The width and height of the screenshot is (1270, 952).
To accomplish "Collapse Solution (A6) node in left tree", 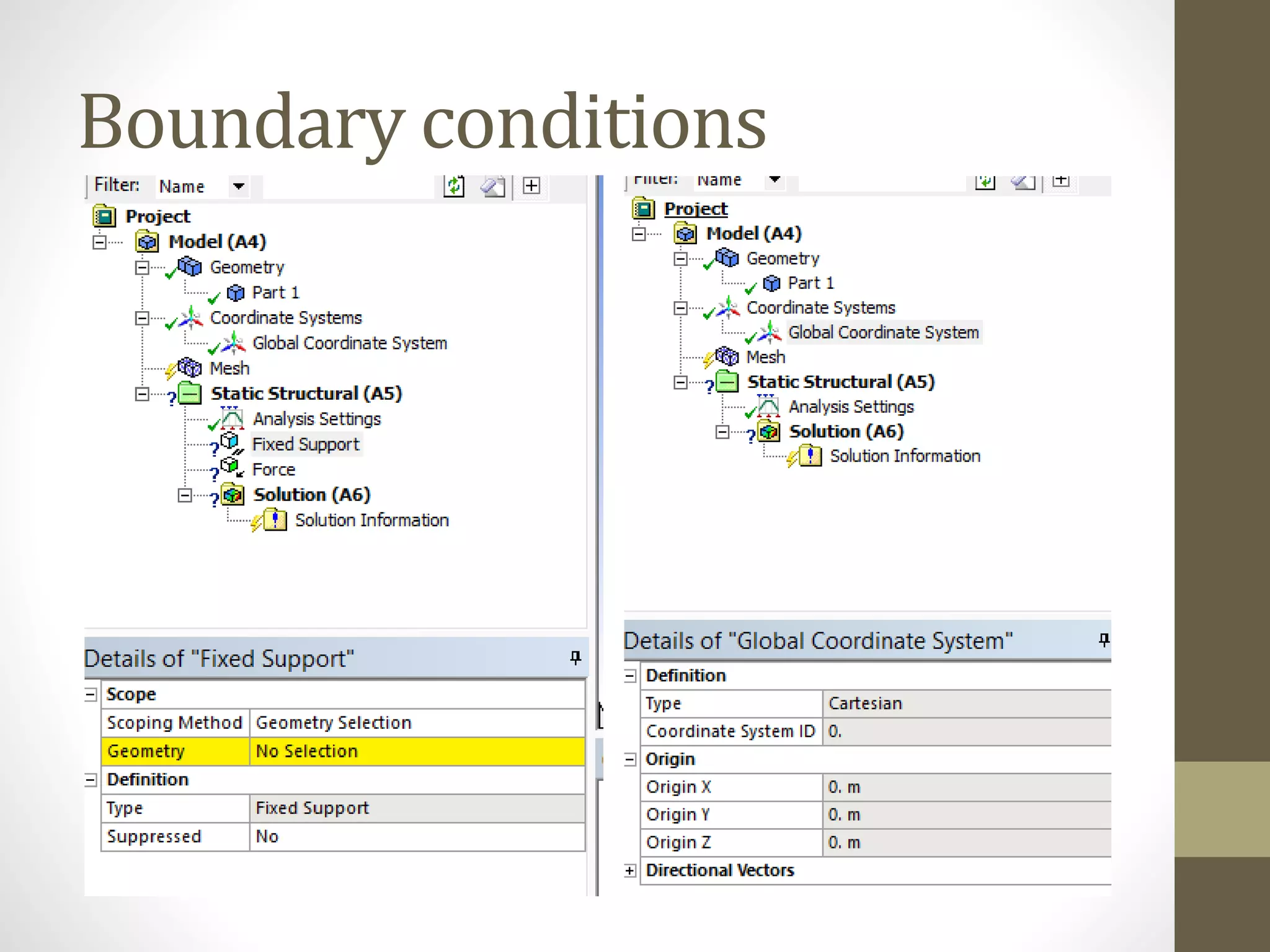I will (x=184, y=495).
